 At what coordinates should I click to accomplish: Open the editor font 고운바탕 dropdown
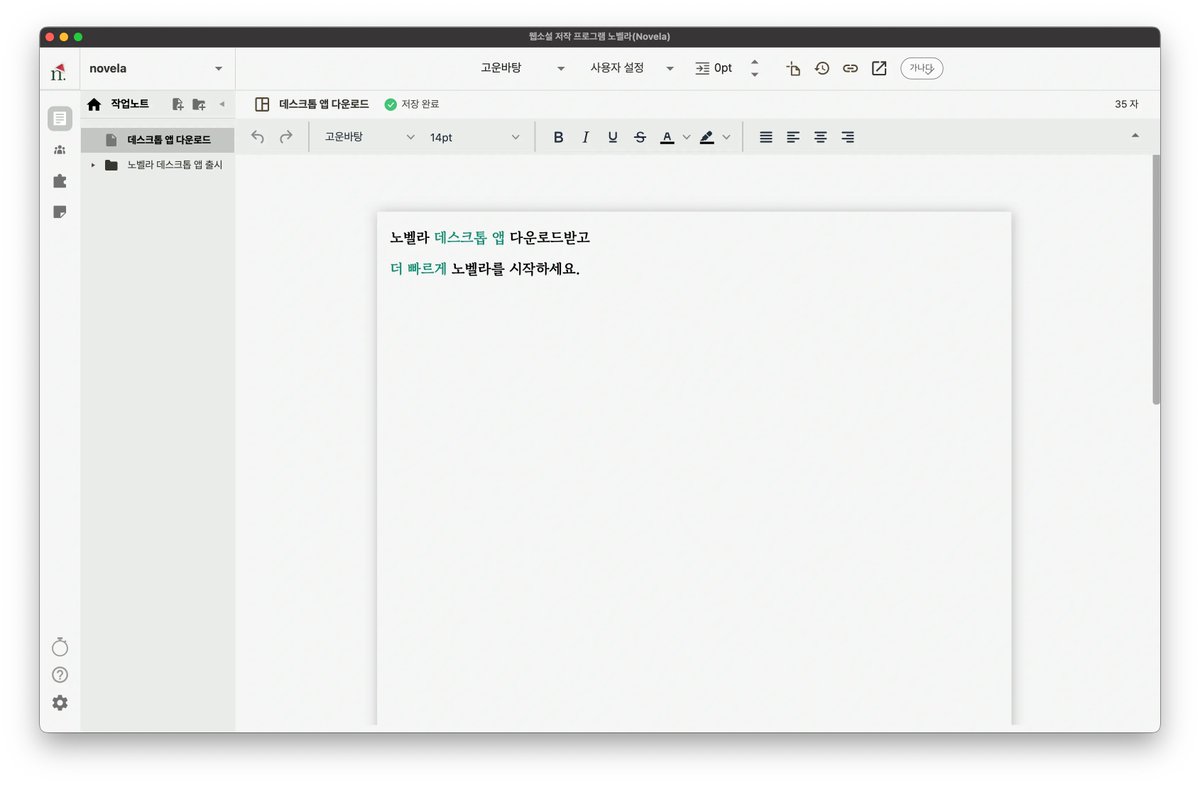coord(369,137)
